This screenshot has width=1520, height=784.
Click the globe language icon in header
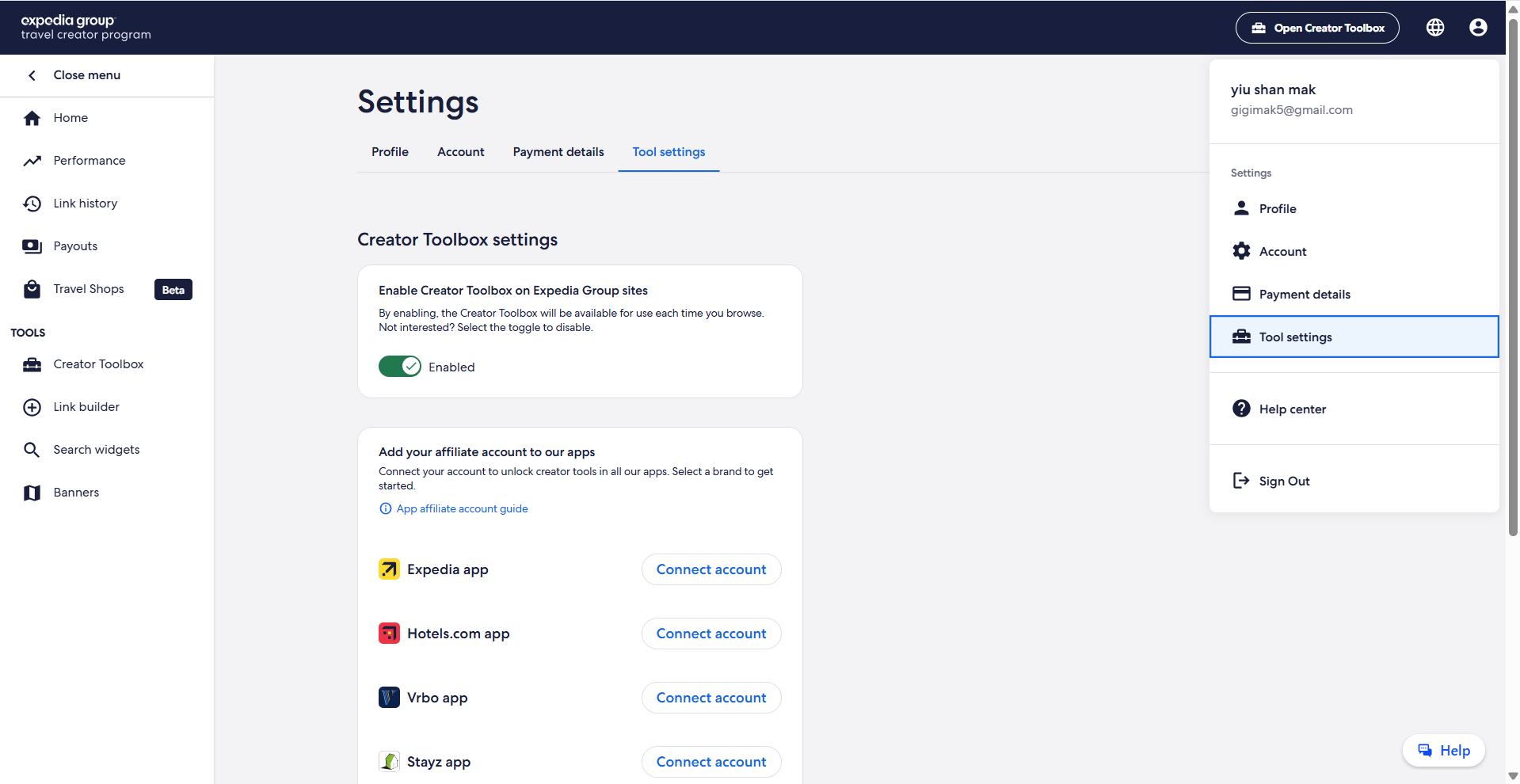[1435, 28]
